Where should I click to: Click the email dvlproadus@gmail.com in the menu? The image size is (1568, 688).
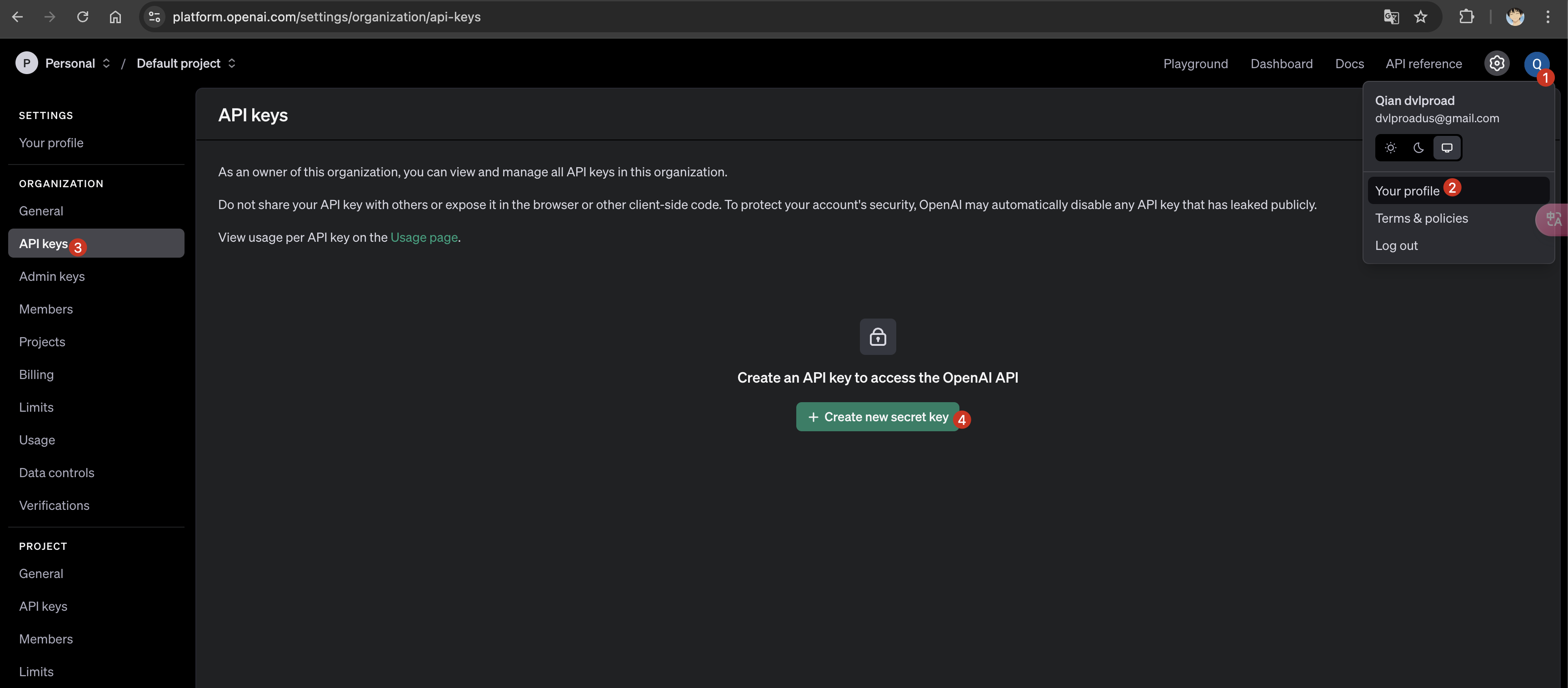coord(1437,118)
